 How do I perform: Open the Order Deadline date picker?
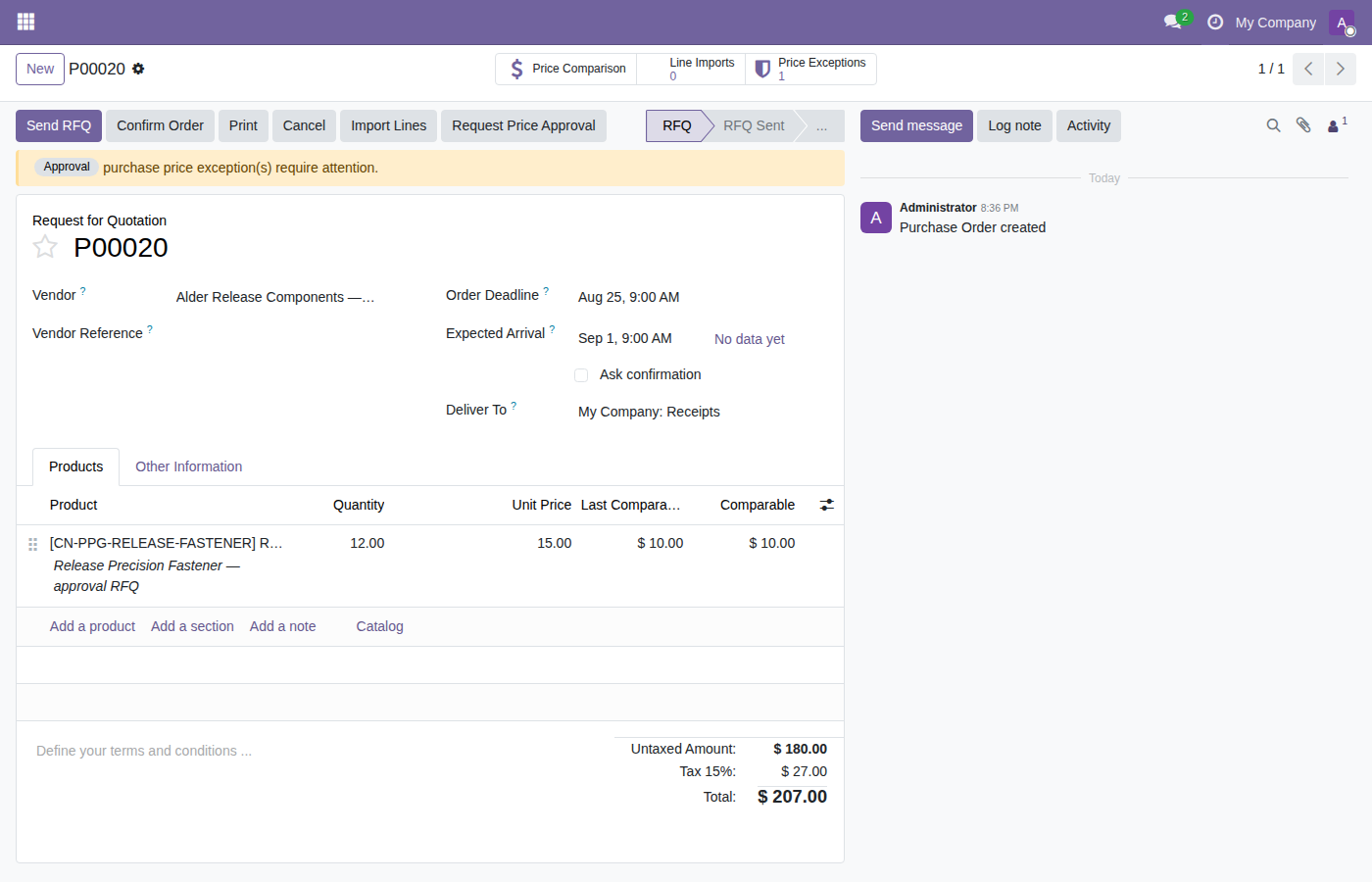coord(629,297)
